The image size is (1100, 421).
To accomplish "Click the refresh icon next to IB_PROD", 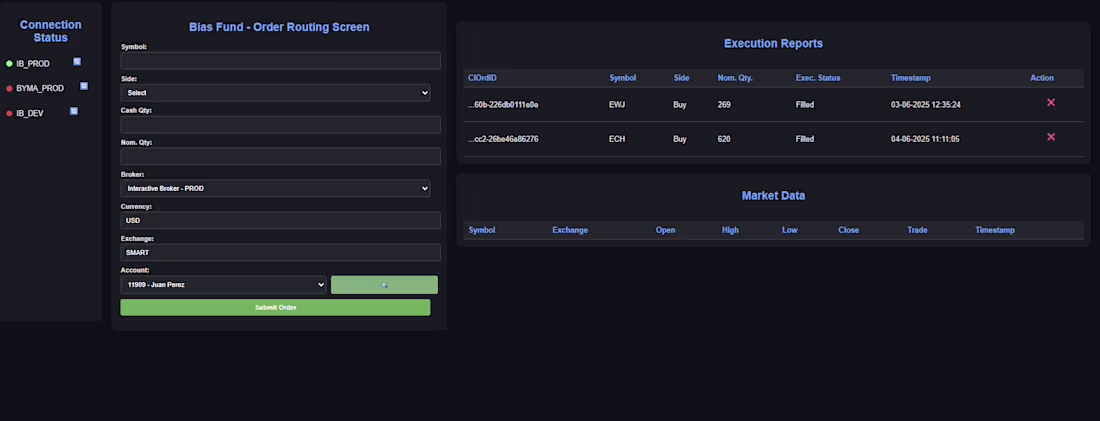I will 77,62.
